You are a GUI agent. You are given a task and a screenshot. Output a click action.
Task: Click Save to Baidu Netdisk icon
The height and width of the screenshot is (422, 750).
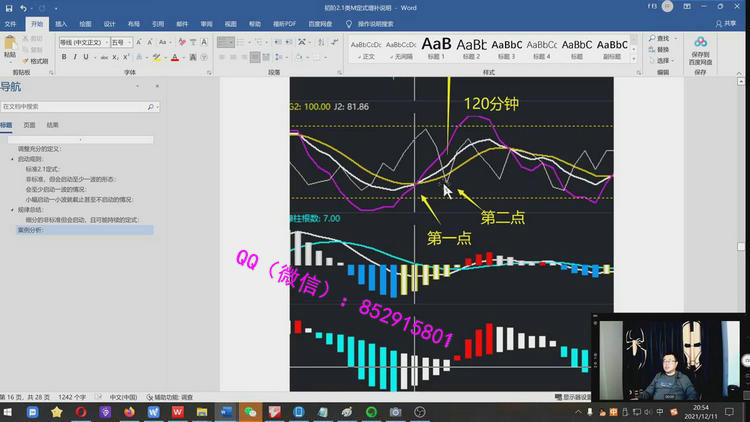[x=700, y=48]
